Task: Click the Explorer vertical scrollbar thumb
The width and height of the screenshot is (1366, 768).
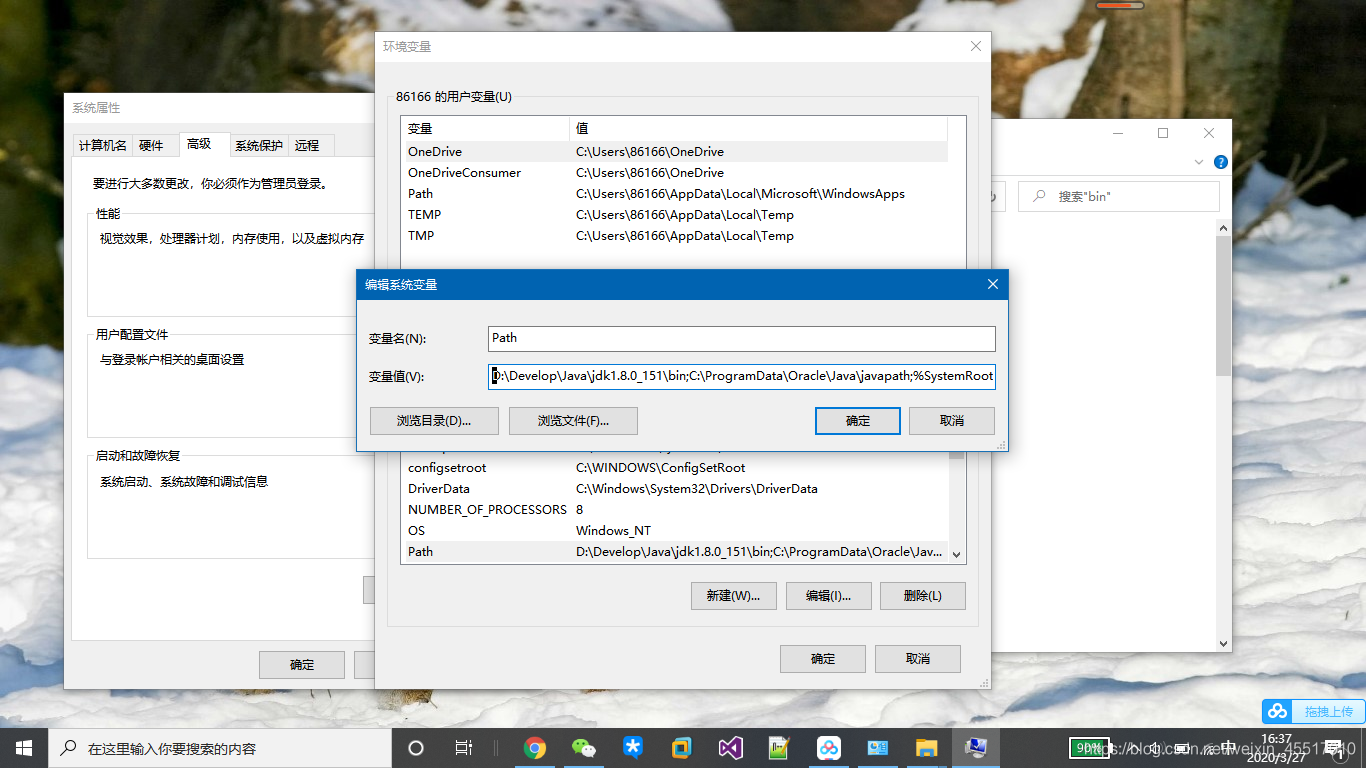Action: click(1223, 306)
